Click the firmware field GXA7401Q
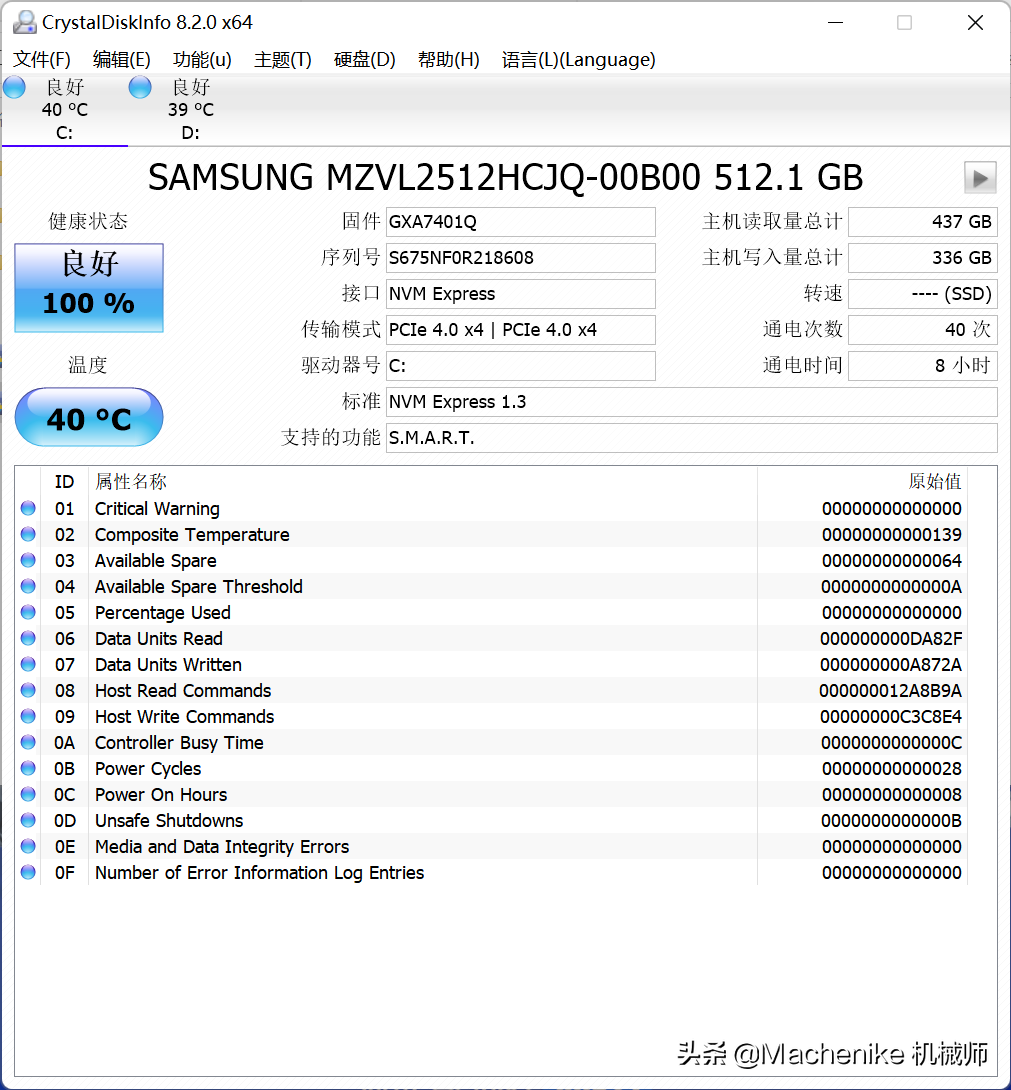Image resolution: width=1011 pixels, height=1090 pixels. pos(520,222)
